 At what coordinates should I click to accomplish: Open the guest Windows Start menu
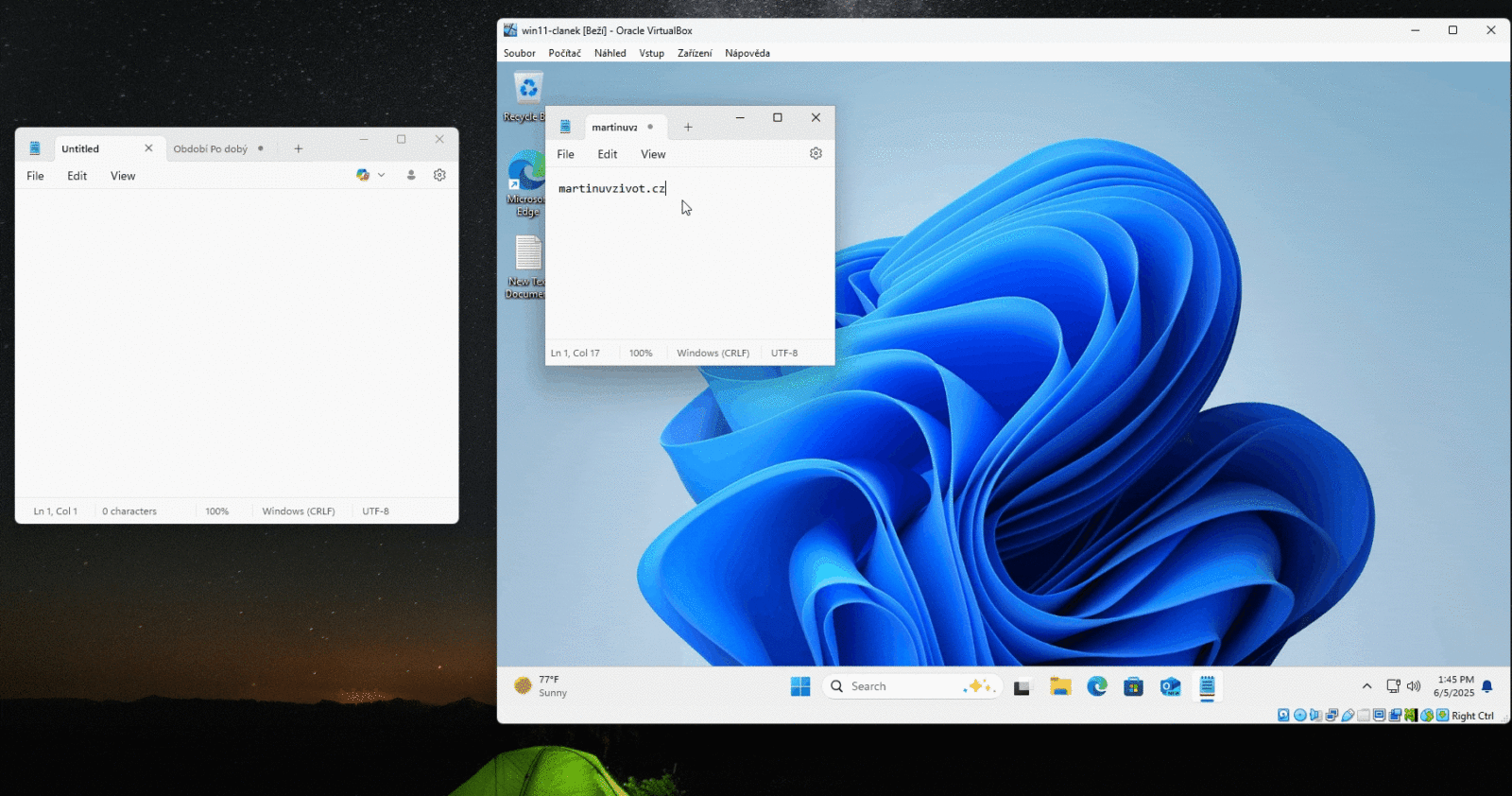tap(800, 686)
